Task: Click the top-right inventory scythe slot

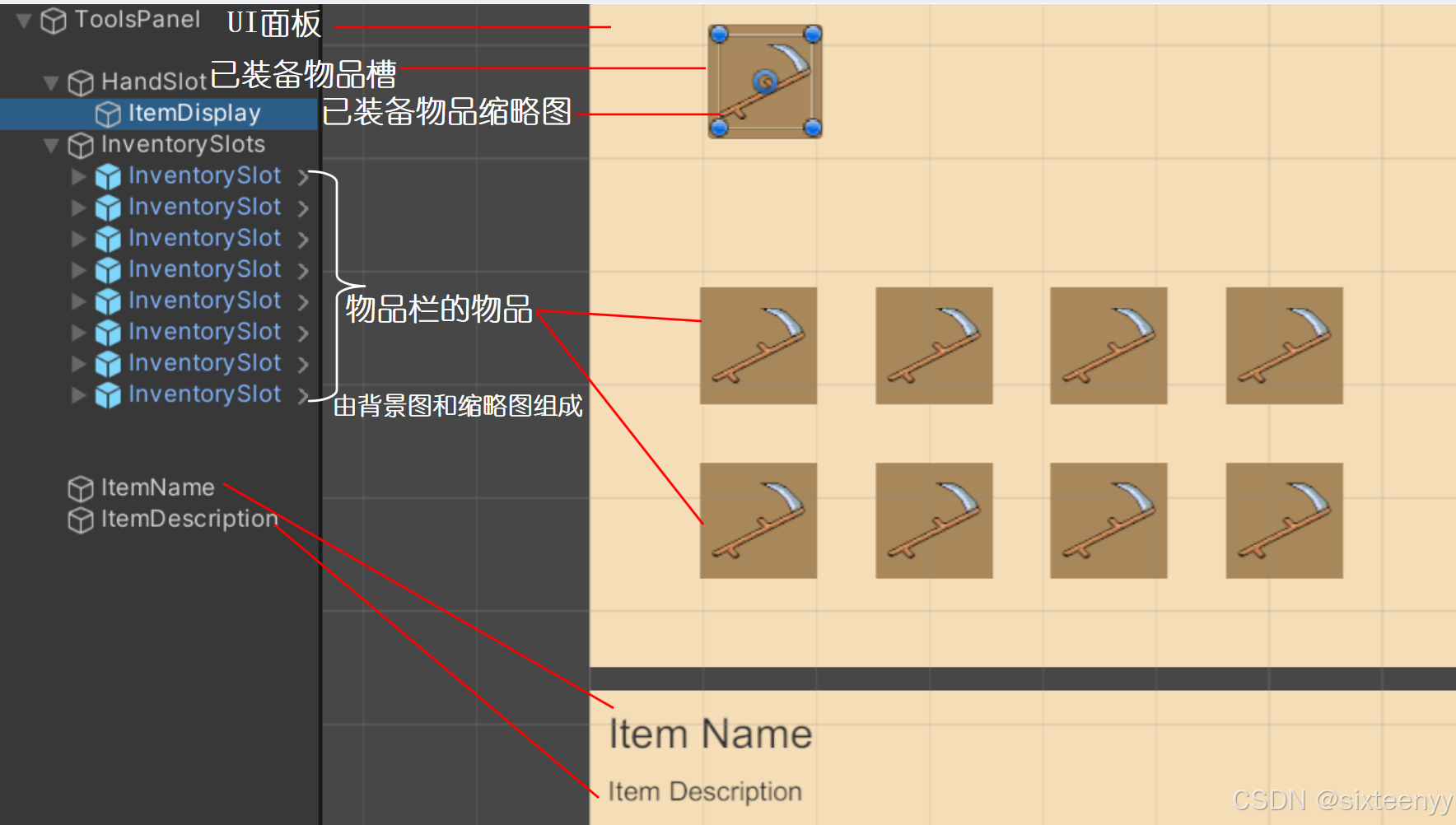Action: coord(1284,345)
